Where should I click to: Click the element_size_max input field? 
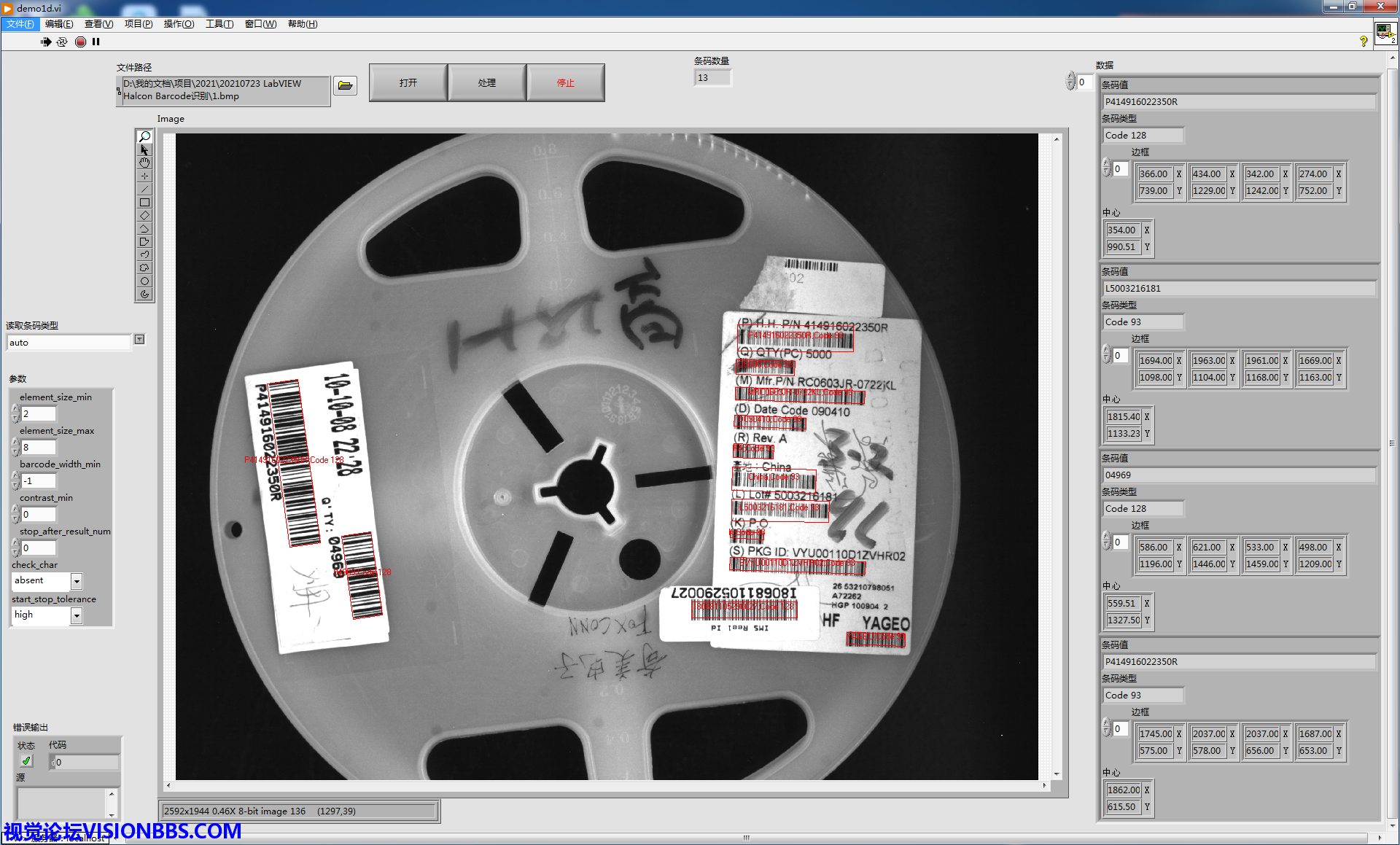coord(39,447)
